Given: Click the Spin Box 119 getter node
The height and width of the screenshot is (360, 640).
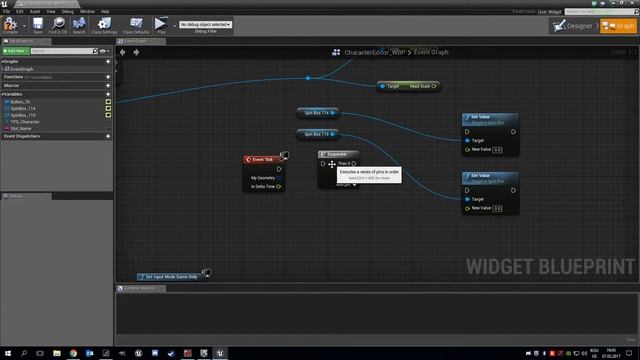Looking at the screenshot, I should [318, 134].
